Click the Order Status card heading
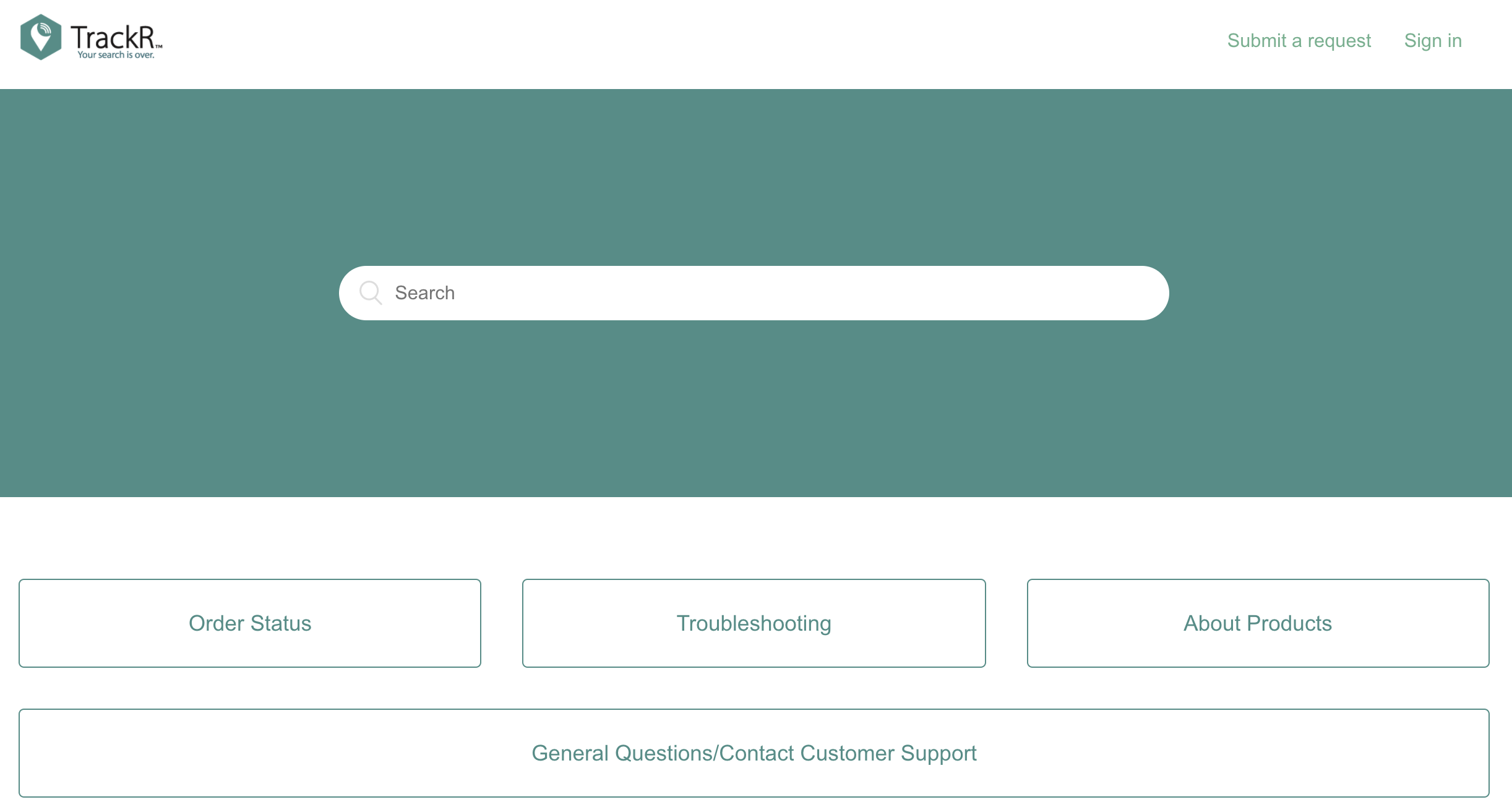 (250, 623)
